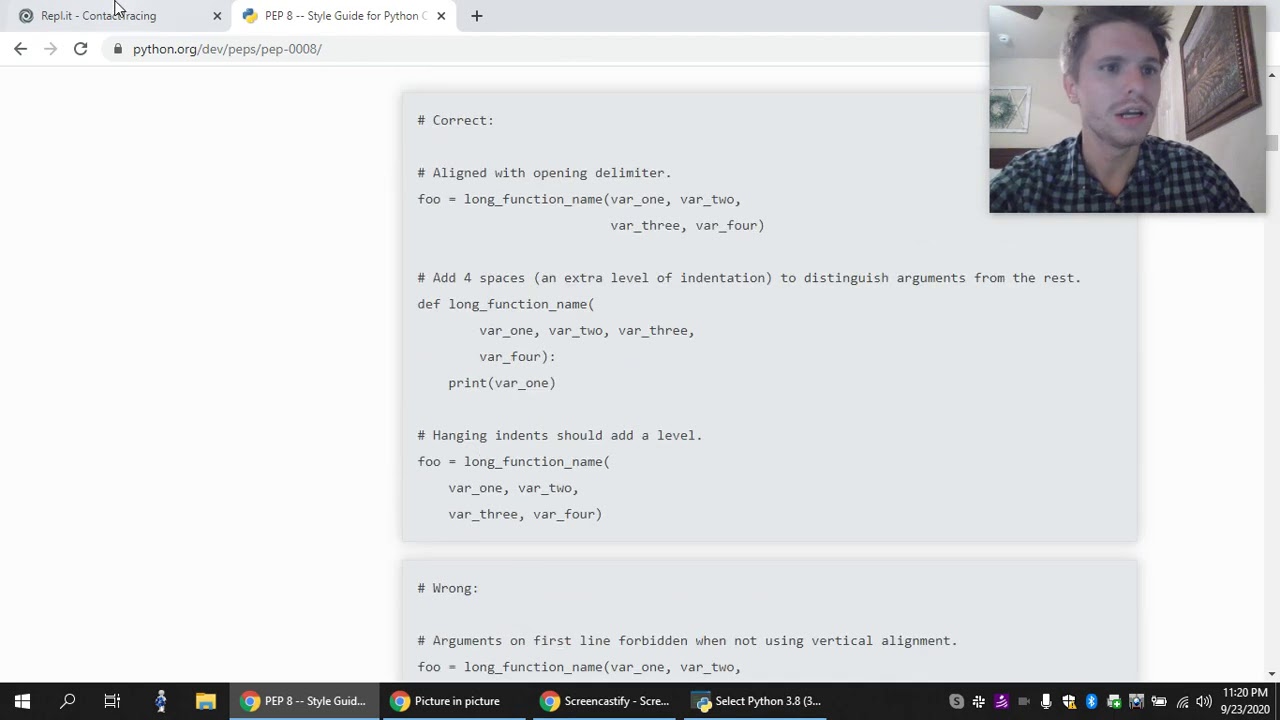
Task: Click the python.org address bar URL
Action: point(227,49)
